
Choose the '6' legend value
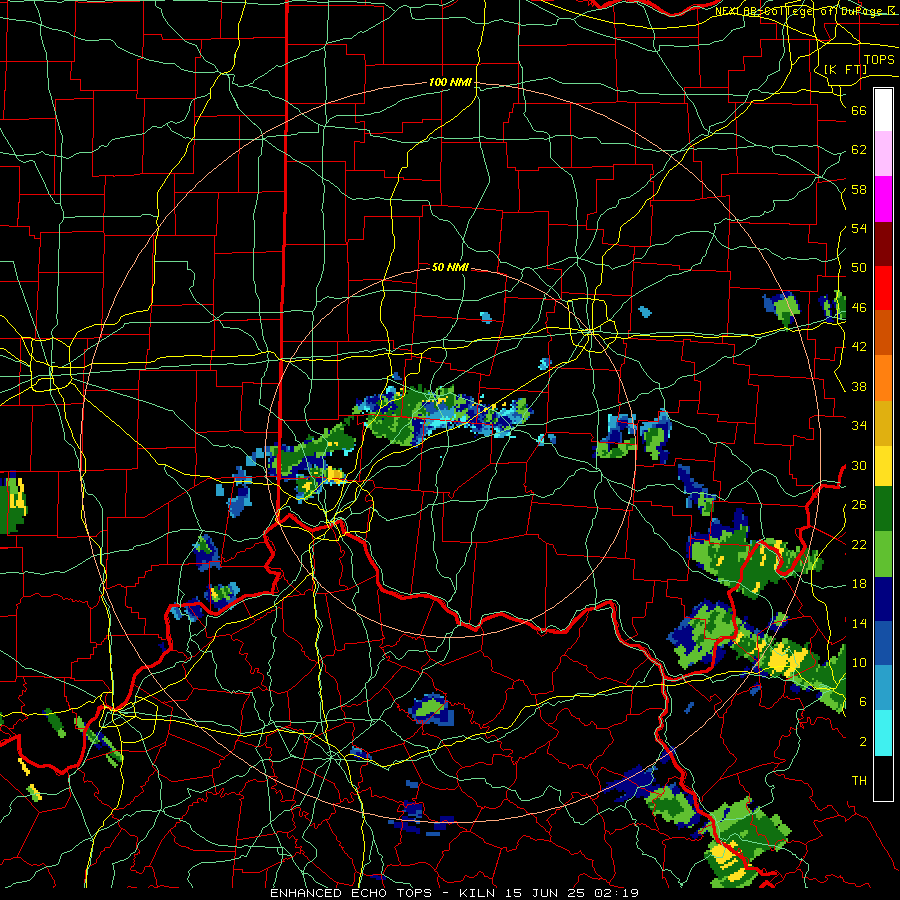click(863, 702)
